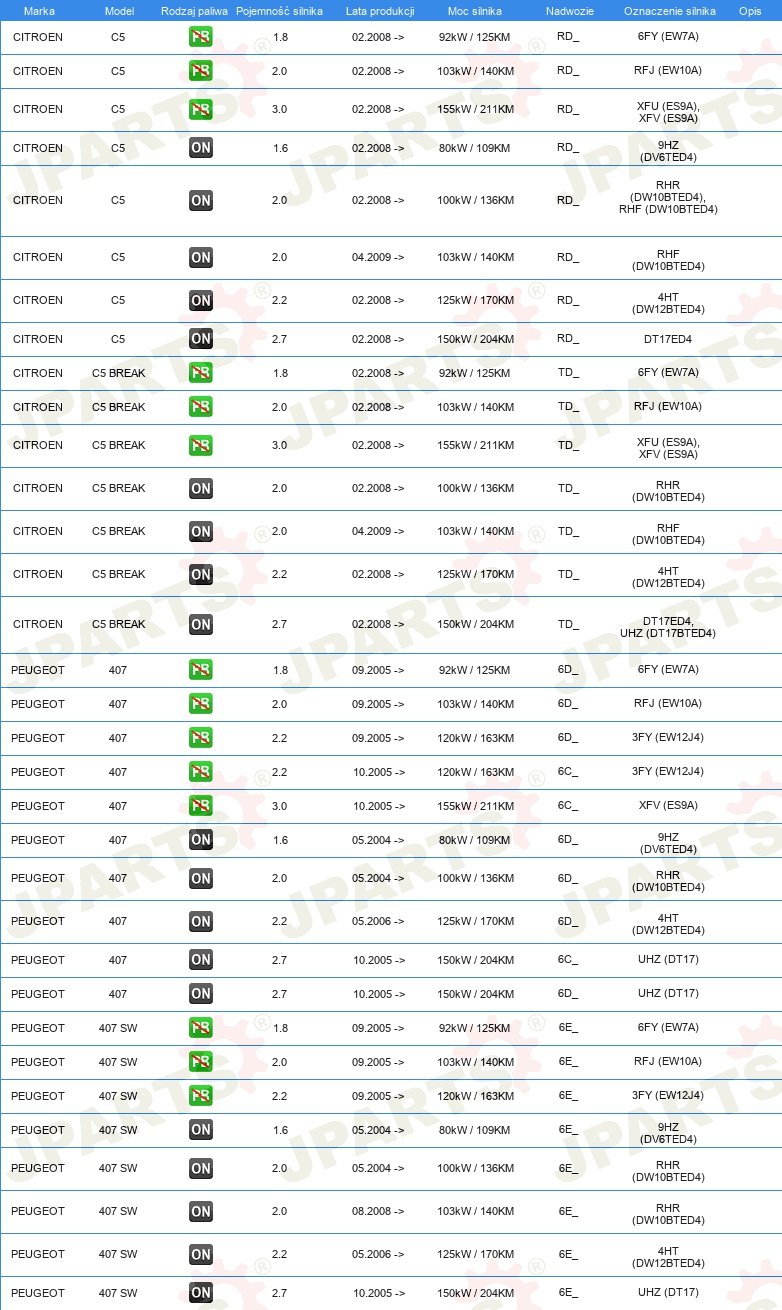
Task: Click the Lata produkcji column header
Action: pos(380,10)
